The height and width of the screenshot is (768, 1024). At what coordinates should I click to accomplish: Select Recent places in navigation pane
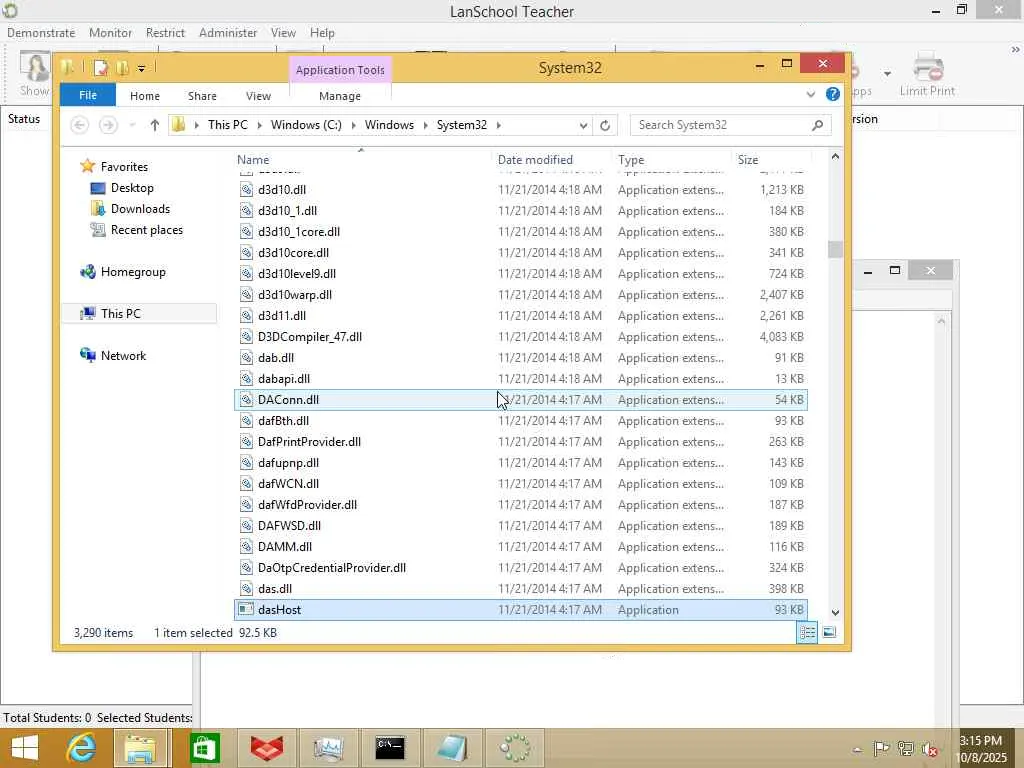(x=146, y=230)
